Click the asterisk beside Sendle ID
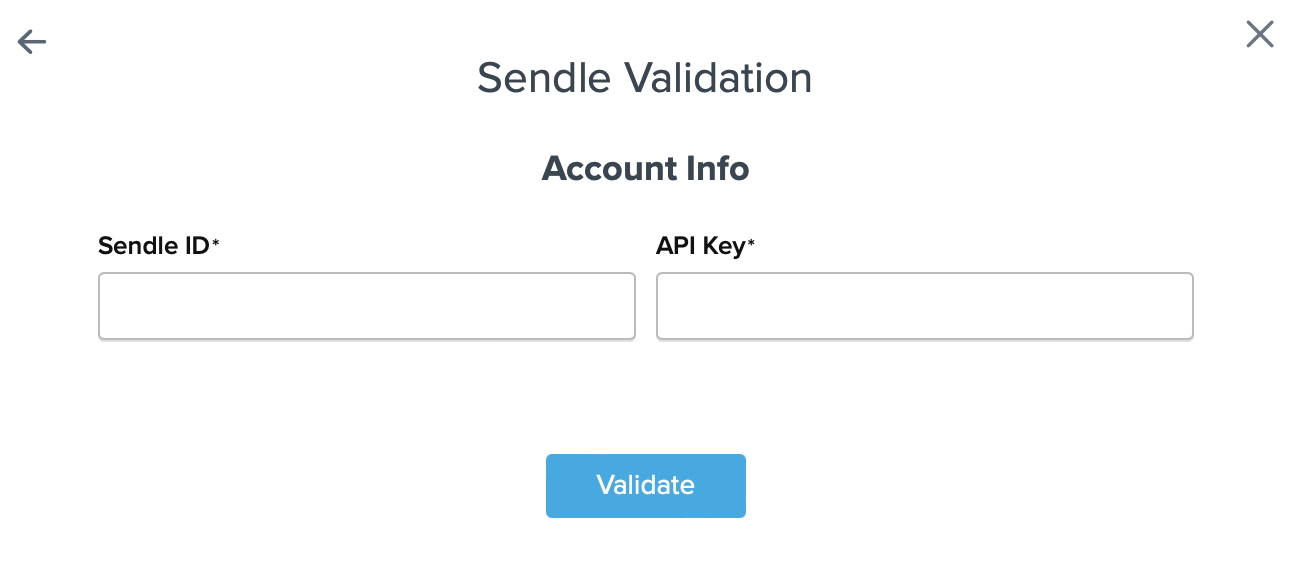This screenshot has height=582, width=1290. pyautogui.click(x=215, y=244)
